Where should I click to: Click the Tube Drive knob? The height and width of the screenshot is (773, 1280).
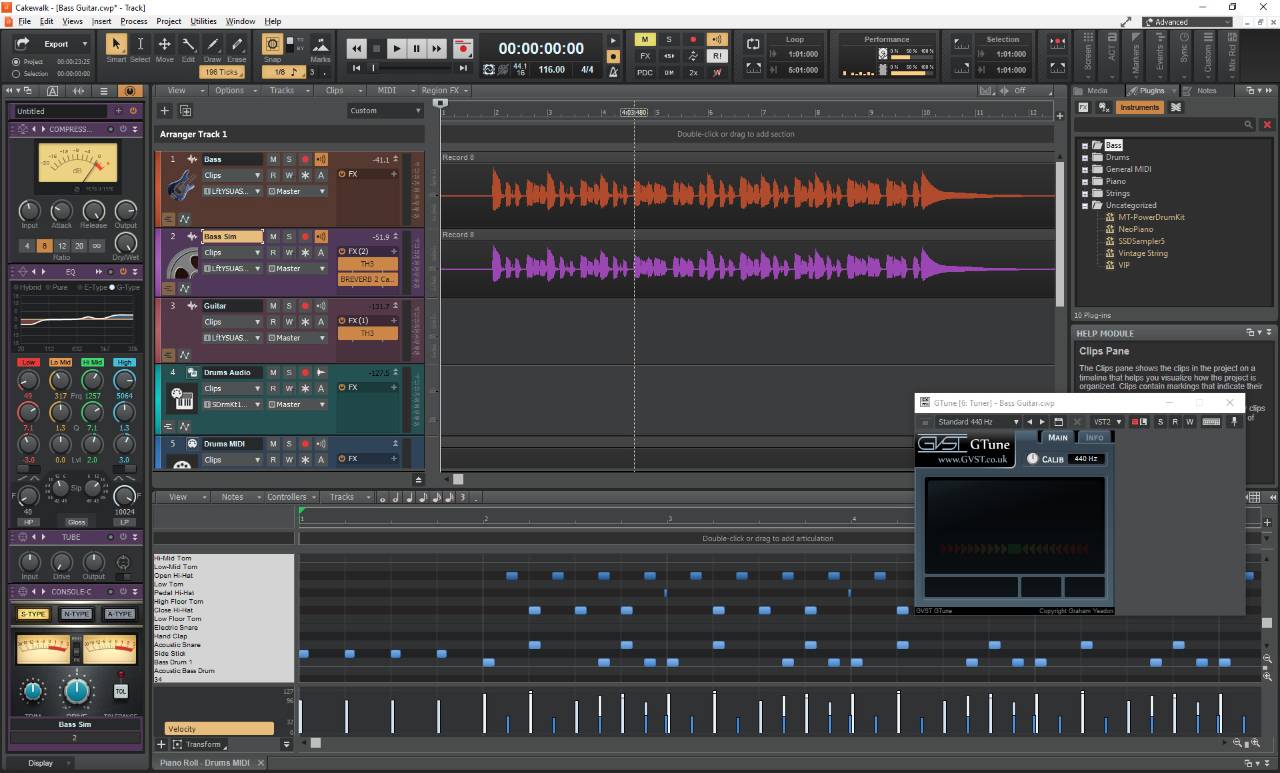pyautogui.click(x=61, y=563)
